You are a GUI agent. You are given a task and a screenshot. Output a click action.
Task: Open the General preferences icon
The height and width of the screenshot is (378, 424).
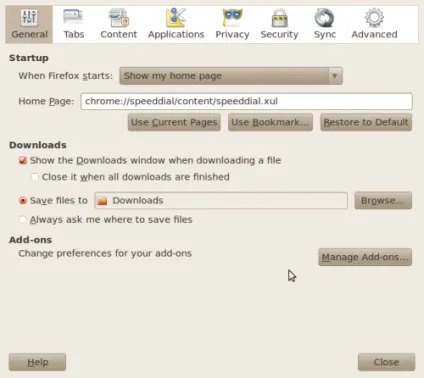coord(29,17)
